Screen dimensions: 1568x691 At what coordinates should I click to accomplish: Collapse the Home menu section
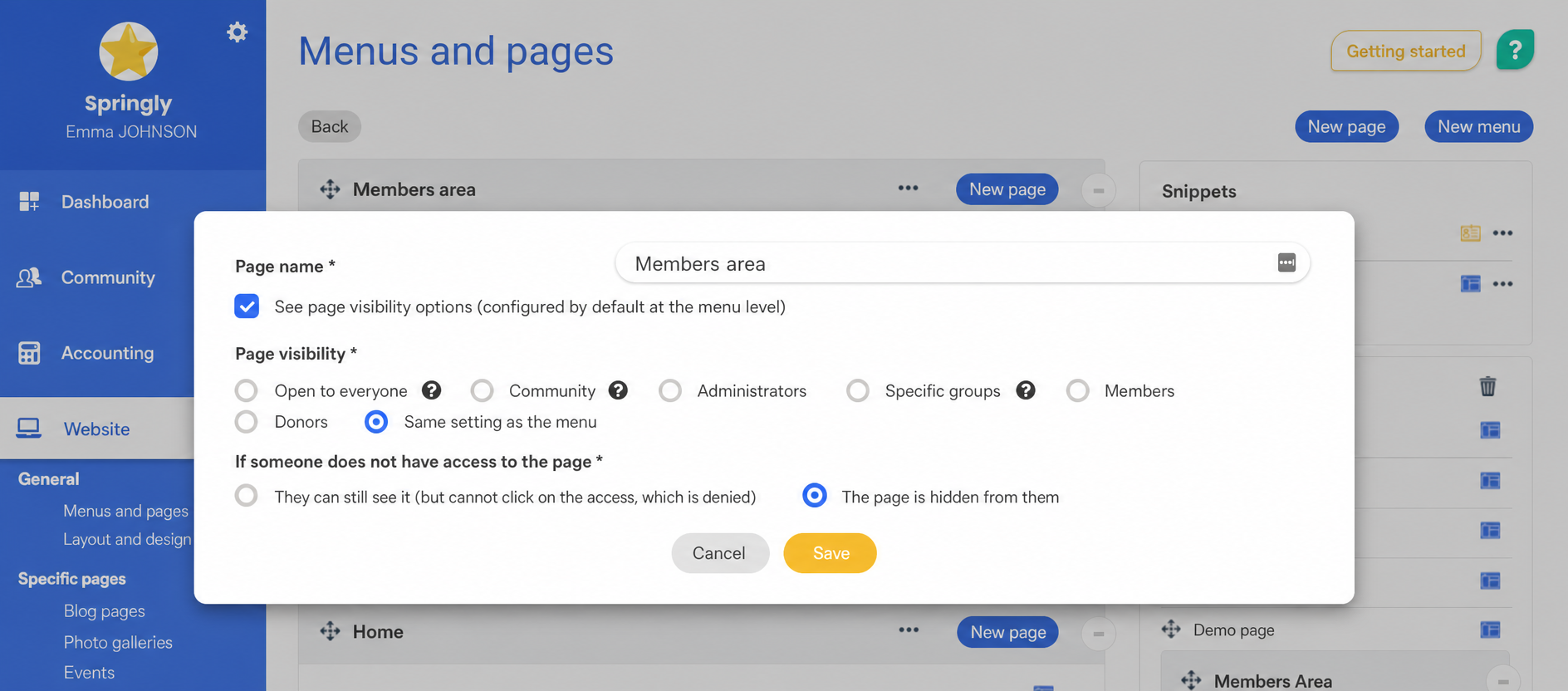[1098, 634]
